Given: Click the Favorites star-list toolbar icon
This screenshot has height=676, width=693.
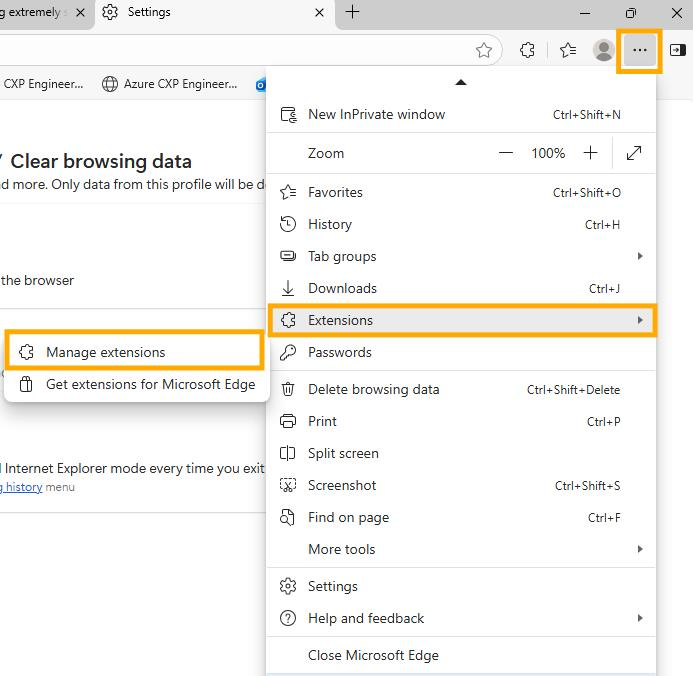Looking at the screenshot, I should [x=568, y=50].
